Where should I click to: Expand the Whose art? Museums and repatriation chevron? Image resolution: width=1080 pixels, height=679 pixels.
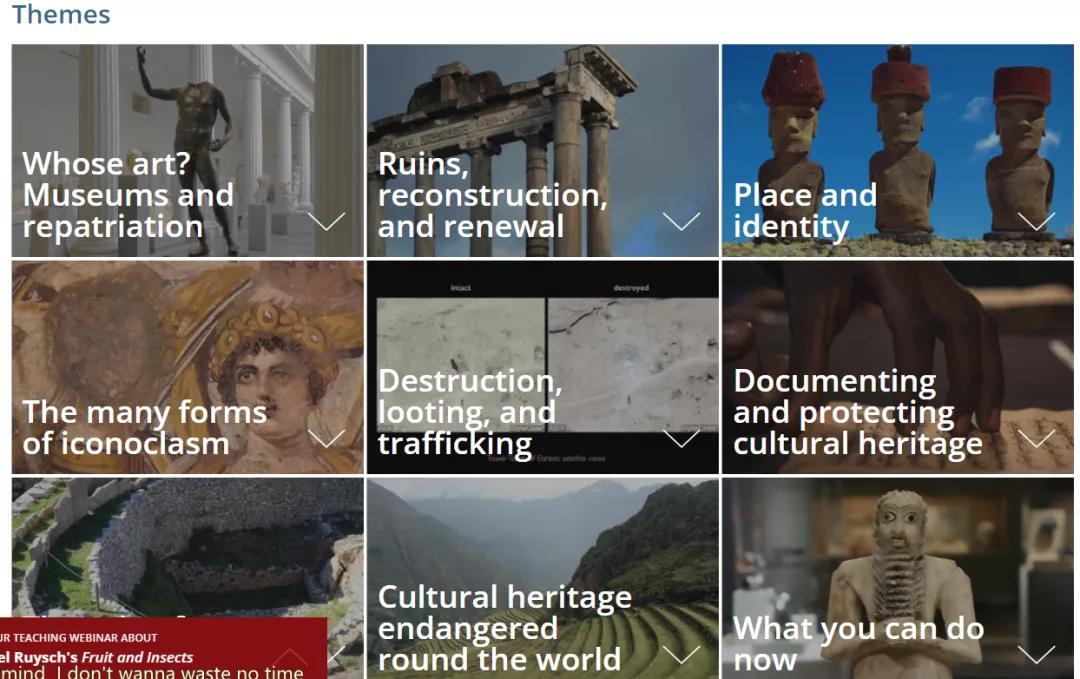(x=326, y=221)
